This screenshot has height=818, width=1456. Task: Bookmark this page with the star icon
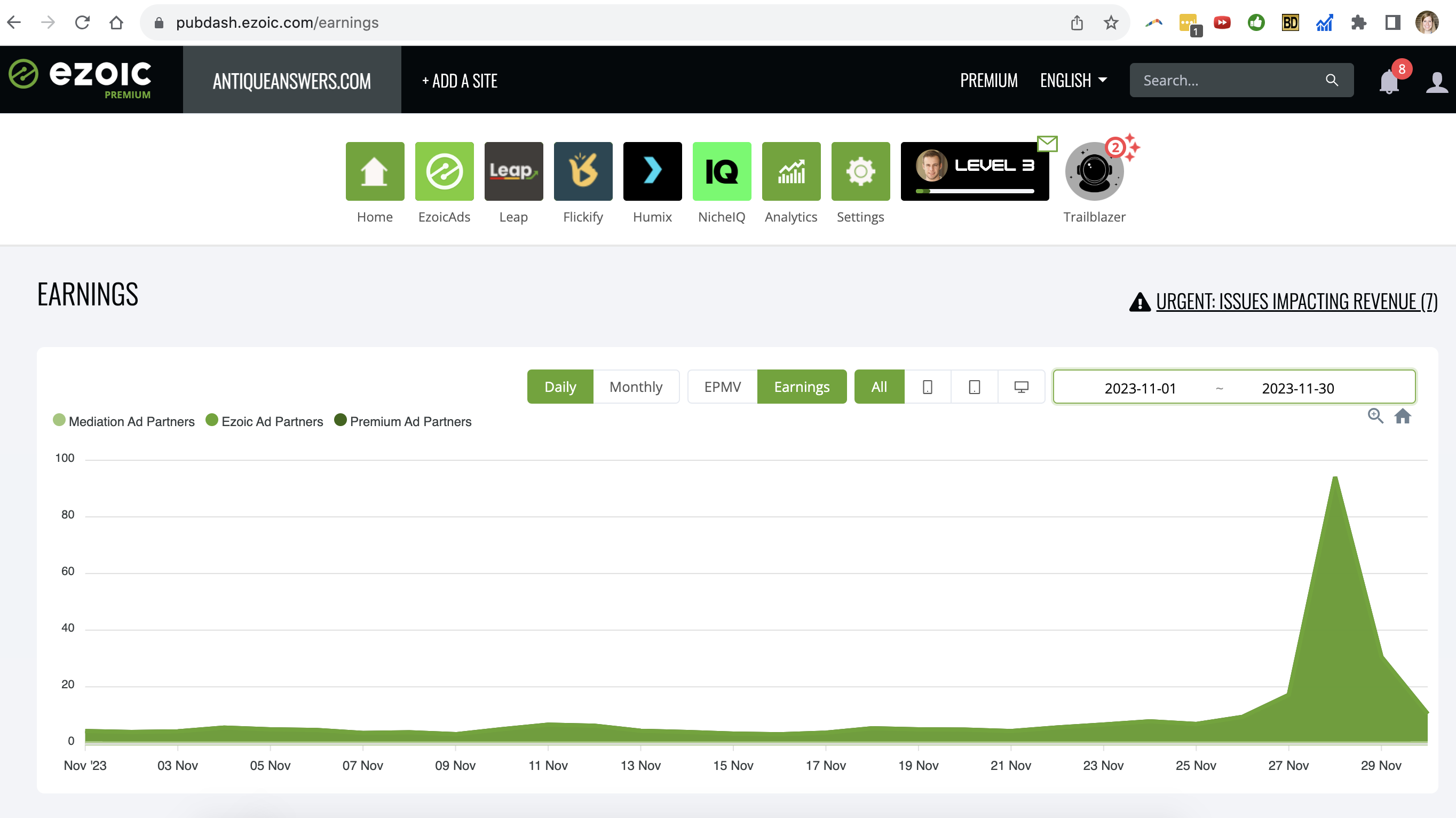click(x=1111, y=22)
